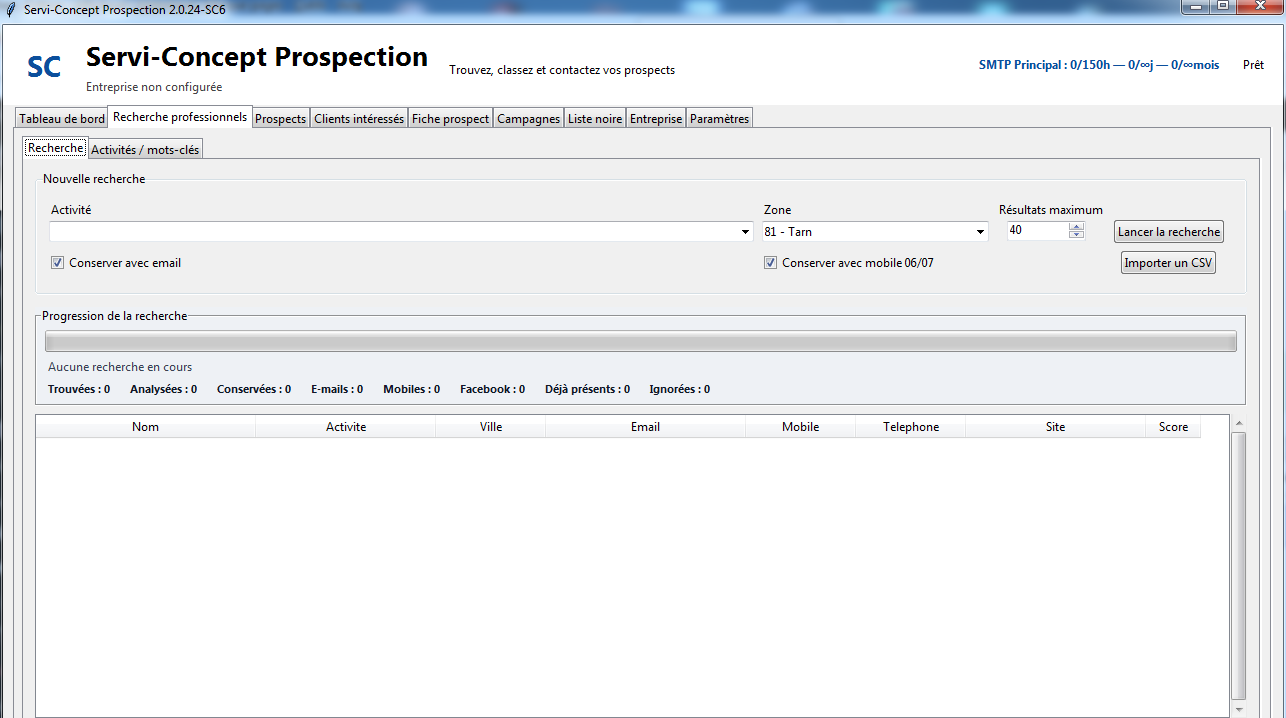Screen dimensions: 1286x718
Task: Click scrollbar up arrow of results table
Action: click(1240, 424)
